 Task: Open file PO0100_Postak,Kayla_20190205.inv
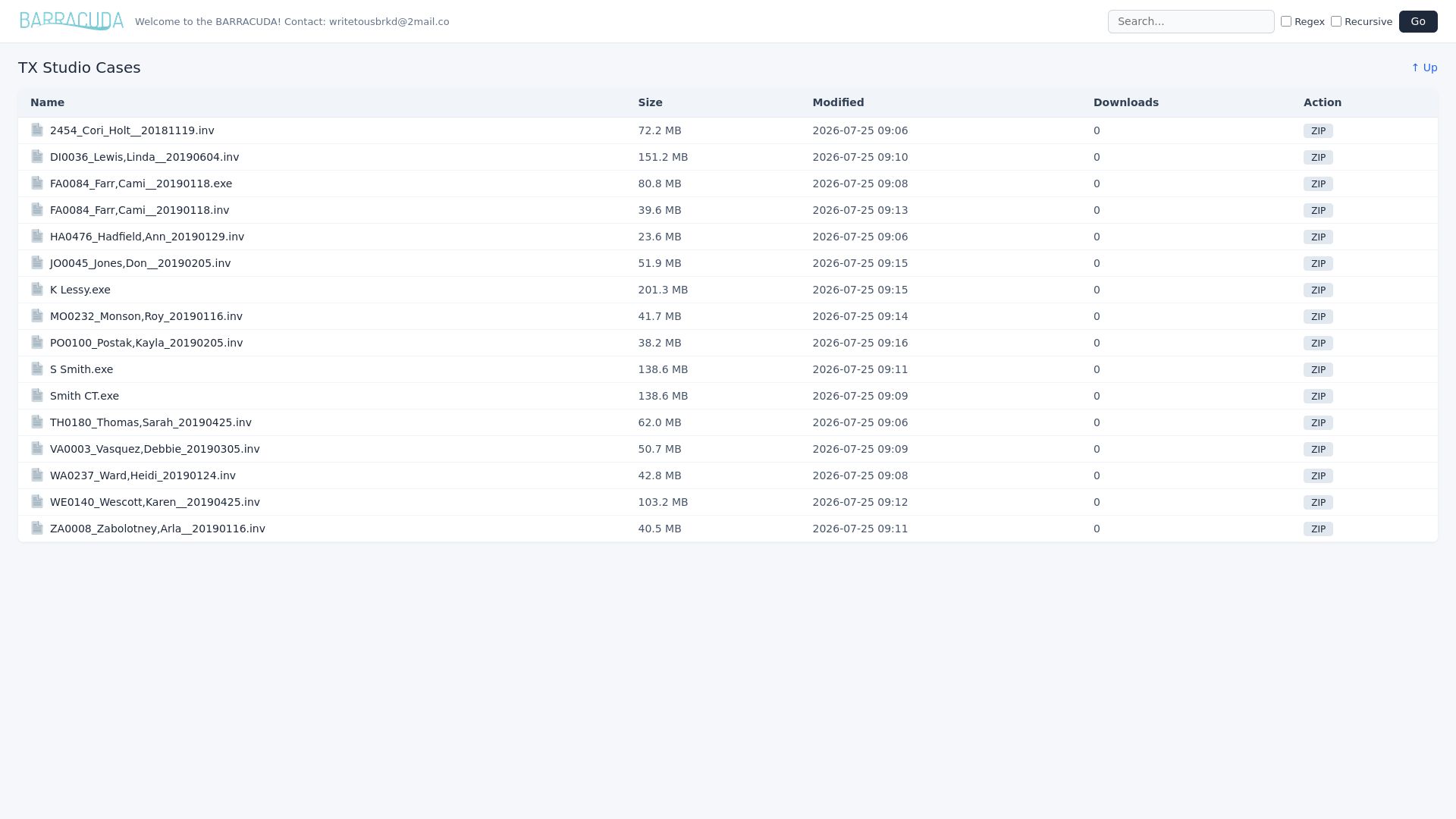pyautogui.click(x=146, y=343)
